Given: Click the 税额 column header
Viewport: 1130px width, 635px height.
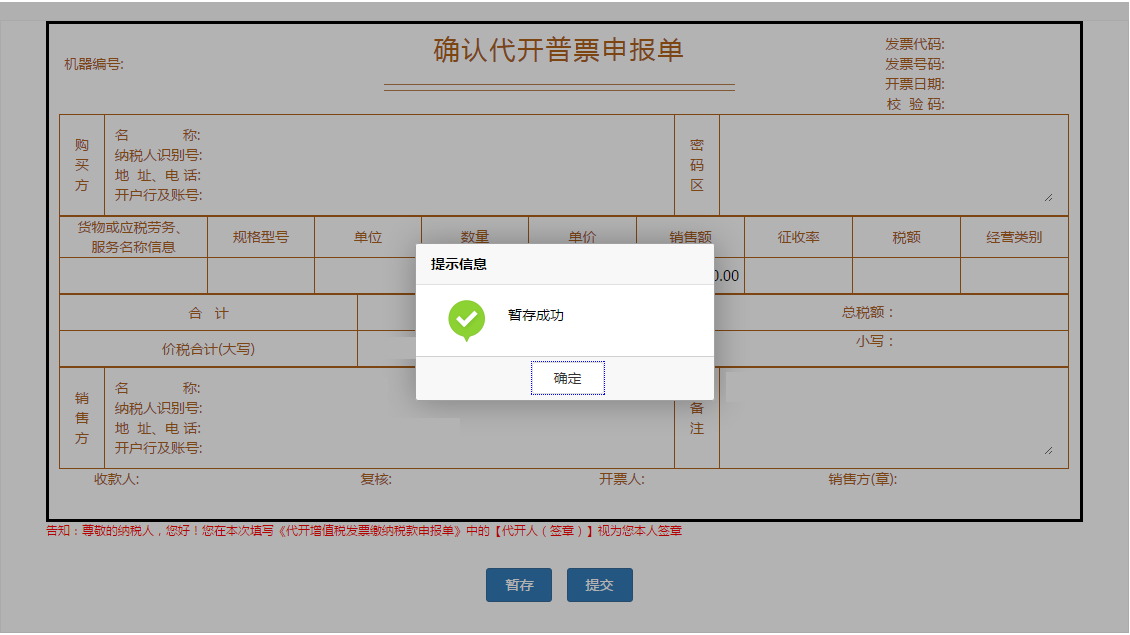Looking at the screenshot, I should pyautogui.click(x=907, y=237).
